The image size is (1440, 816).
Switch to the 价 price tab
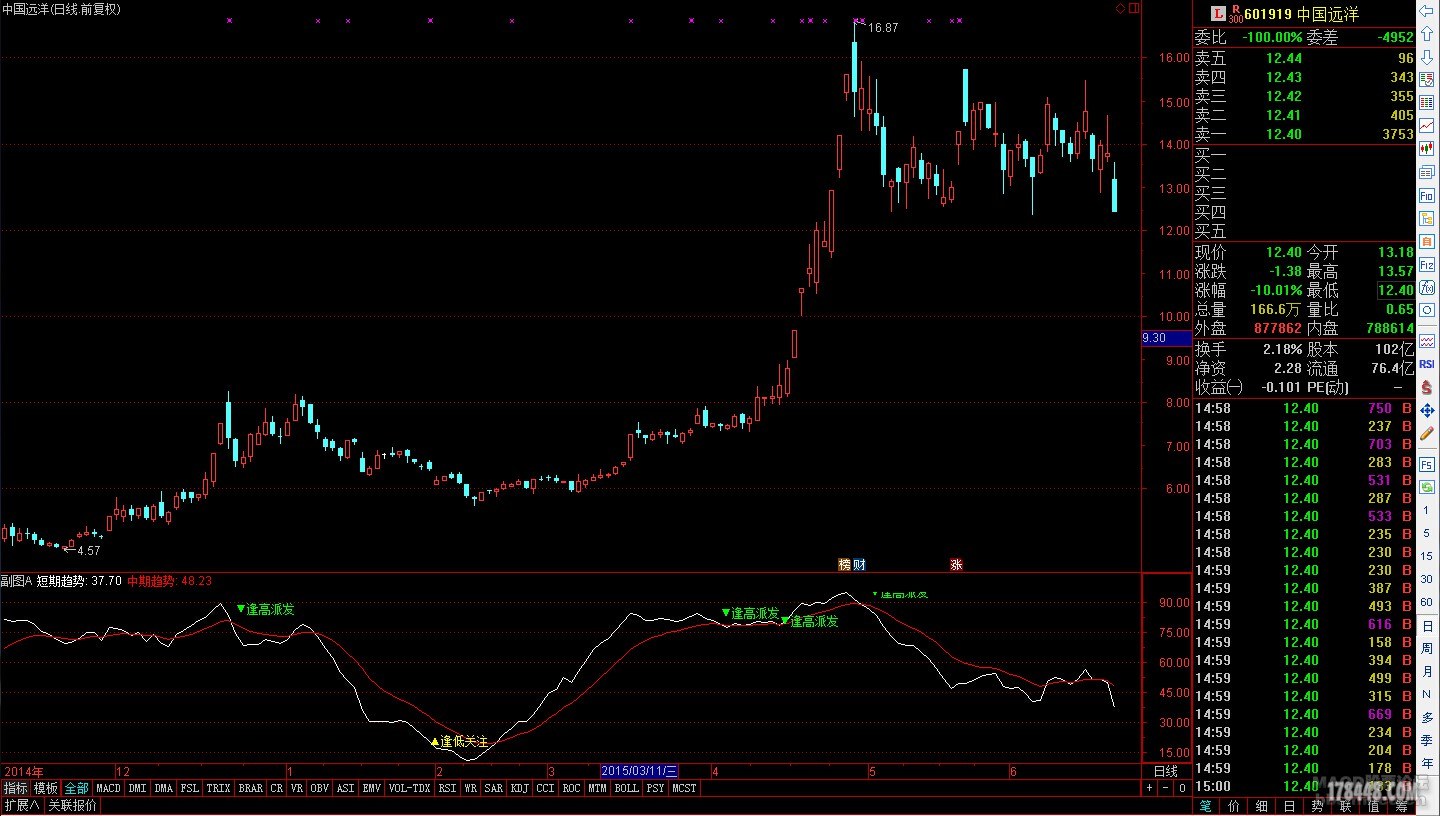click(x=1234, y=805)
